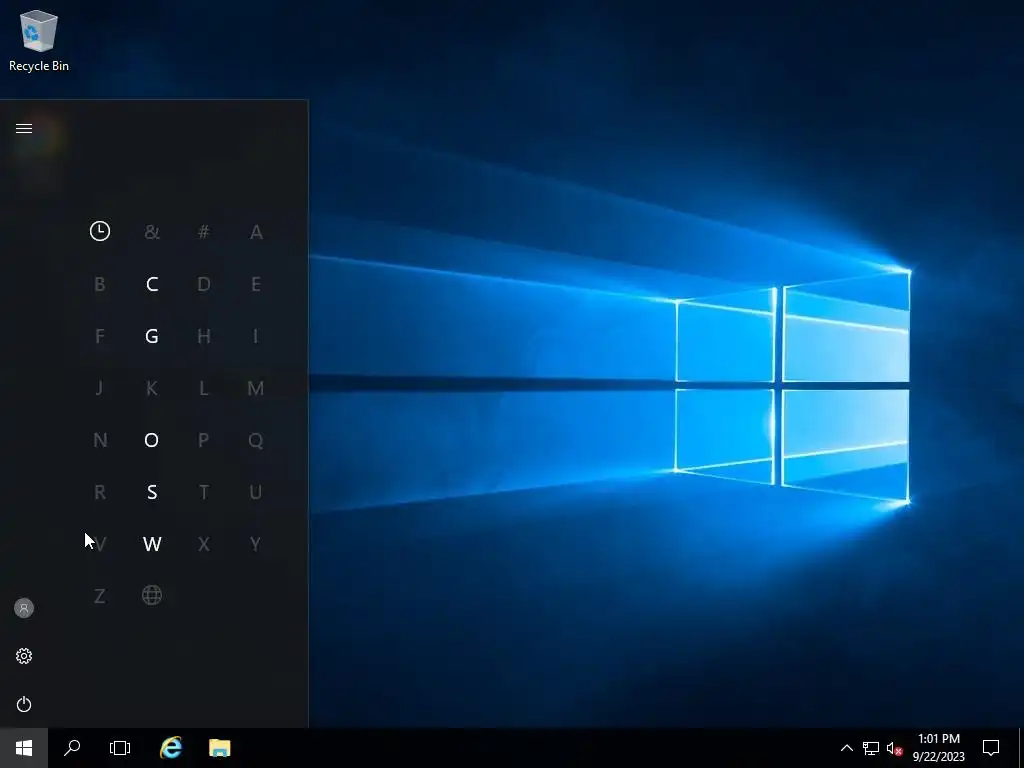Open the Recycle Bin desktop icon

[x=39, y=40]
